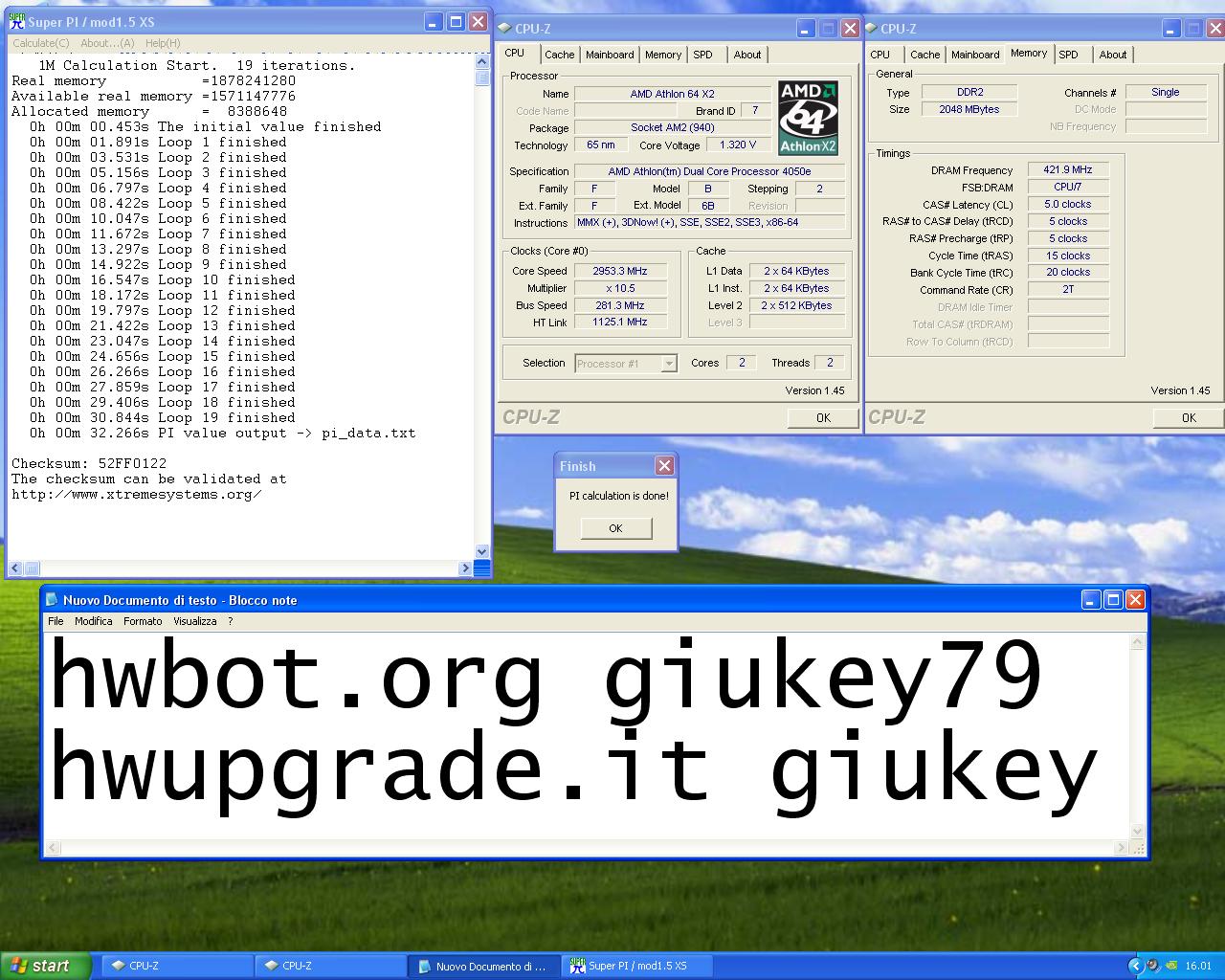Click the Command Rate 2T field
This screenshot has width=1225, height=980.
(1068, 289)
